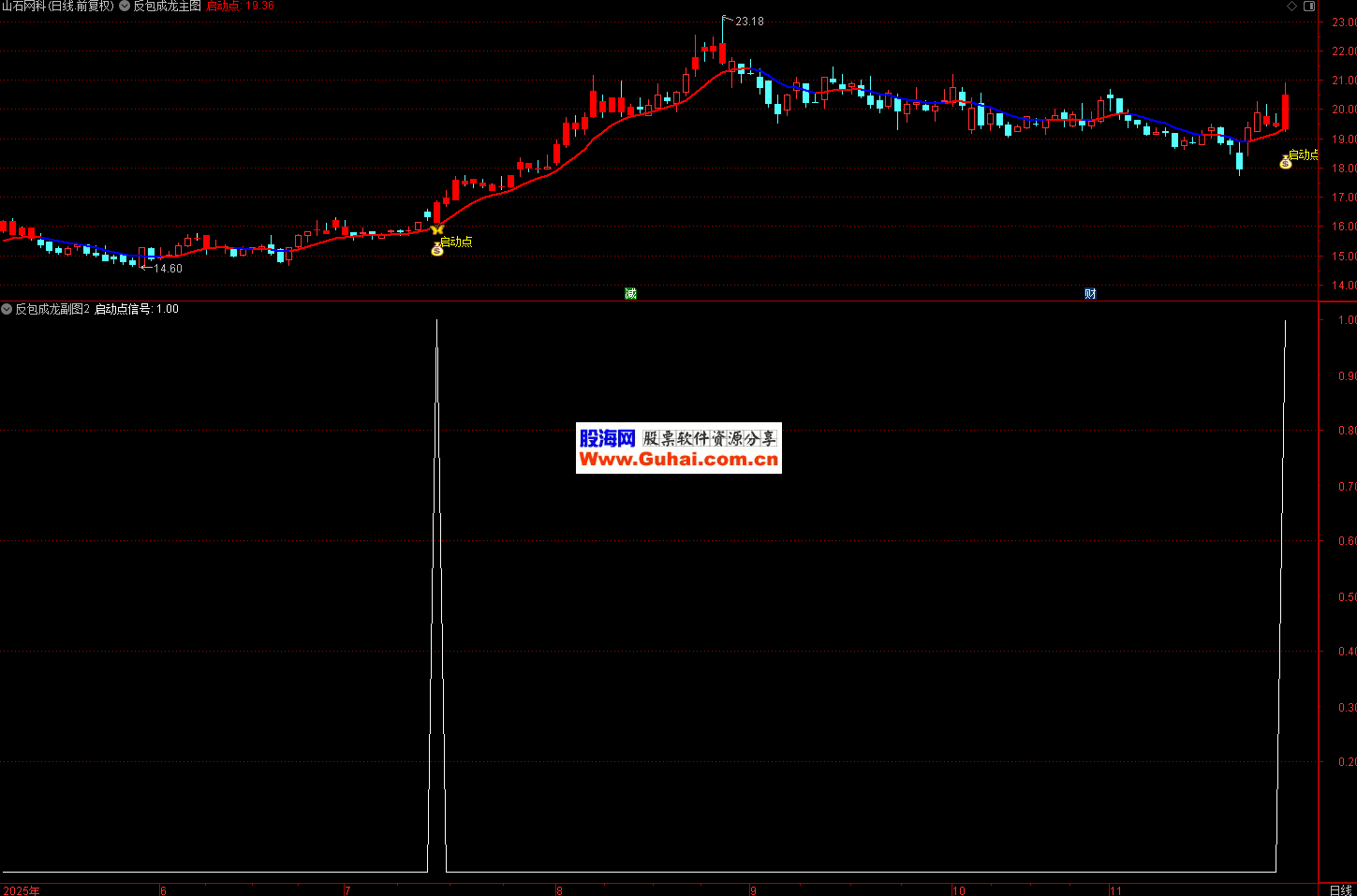Expand the 反包成龙主图 indicator dropdown arrow
1357x896 pixels.
coord(125,7)
